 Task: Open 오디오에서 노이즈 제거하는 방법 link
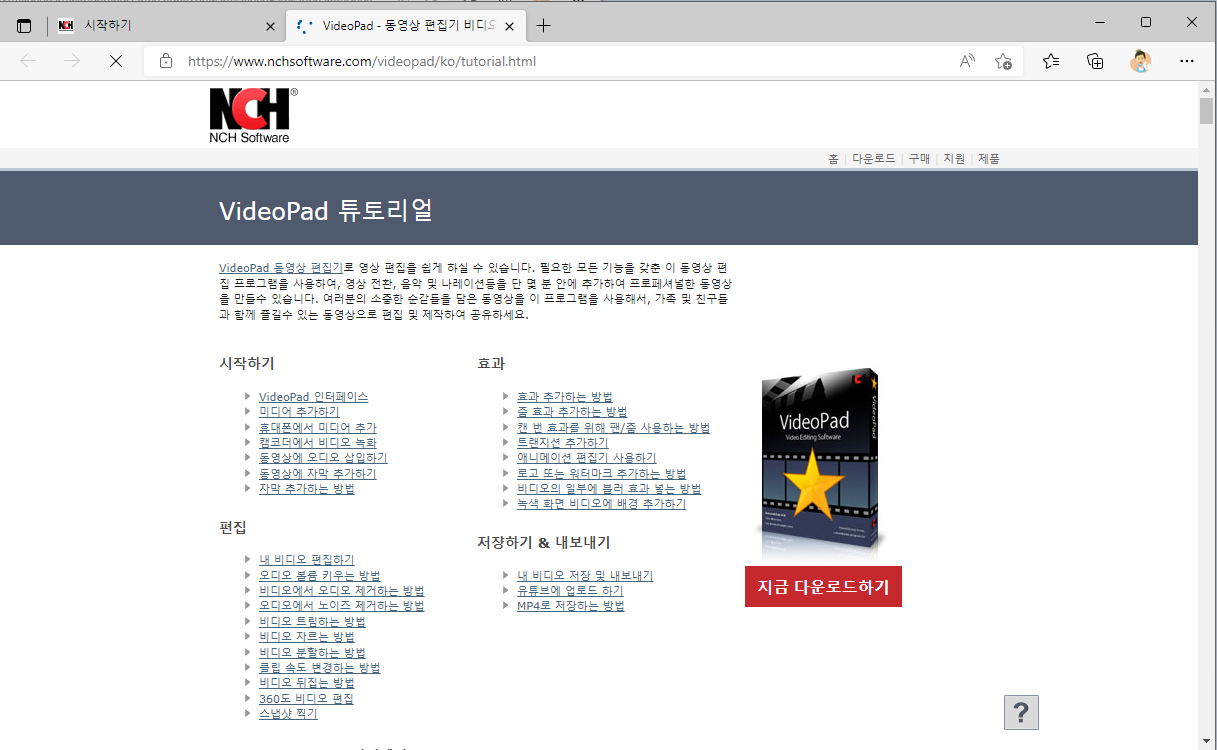[x=342, y=606]
